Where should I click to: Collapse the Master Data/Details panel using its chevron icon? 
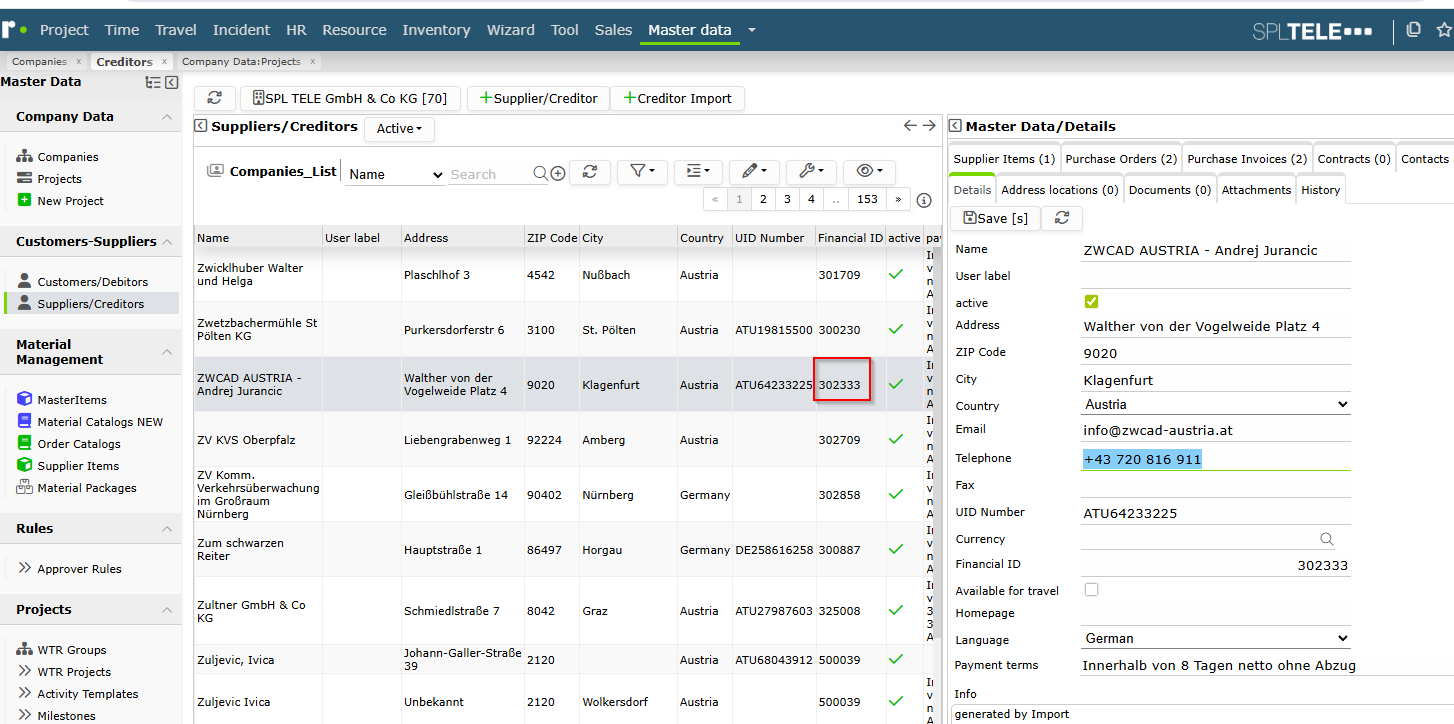coord(955,126)
